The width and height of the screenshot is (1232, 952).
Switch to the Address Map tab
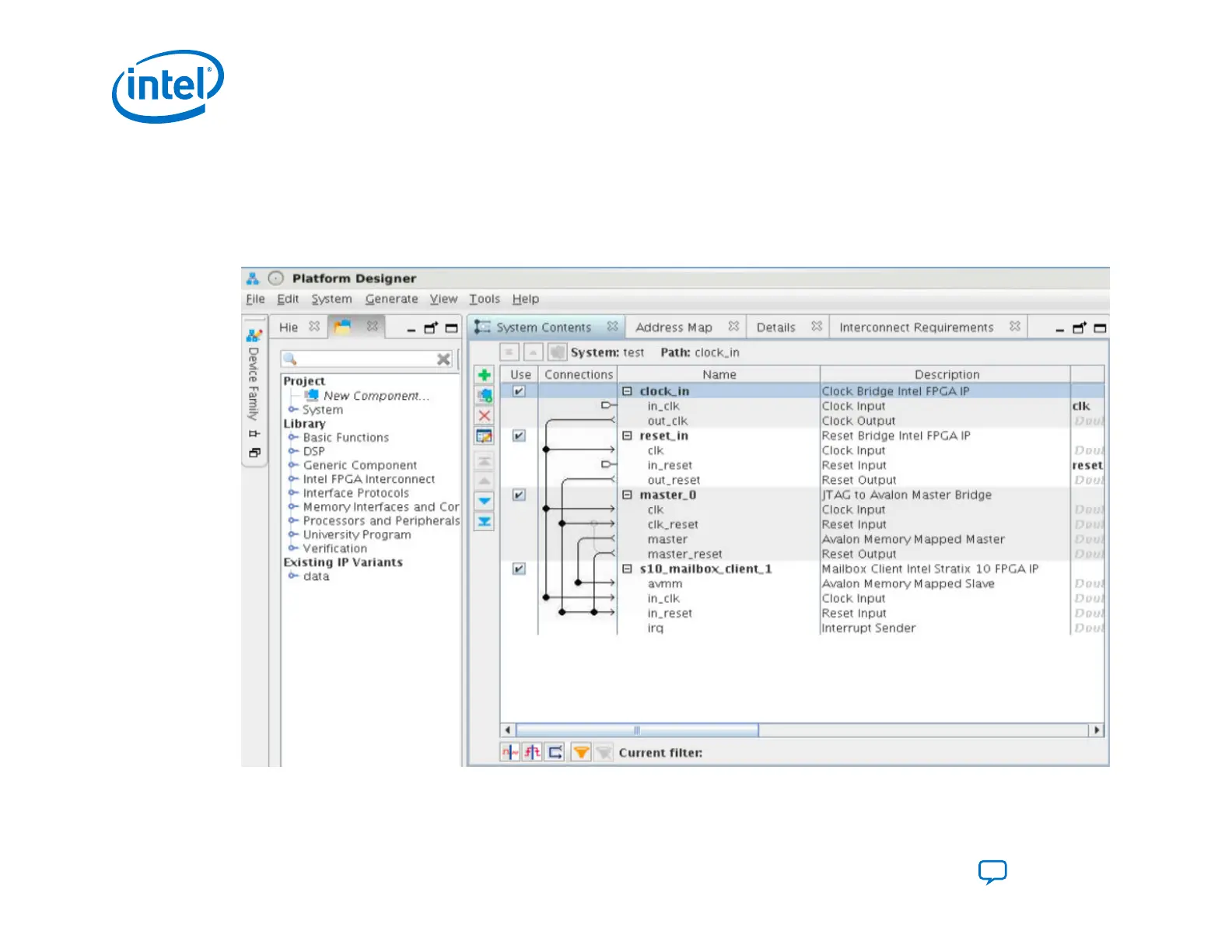(x=674, y=327)
